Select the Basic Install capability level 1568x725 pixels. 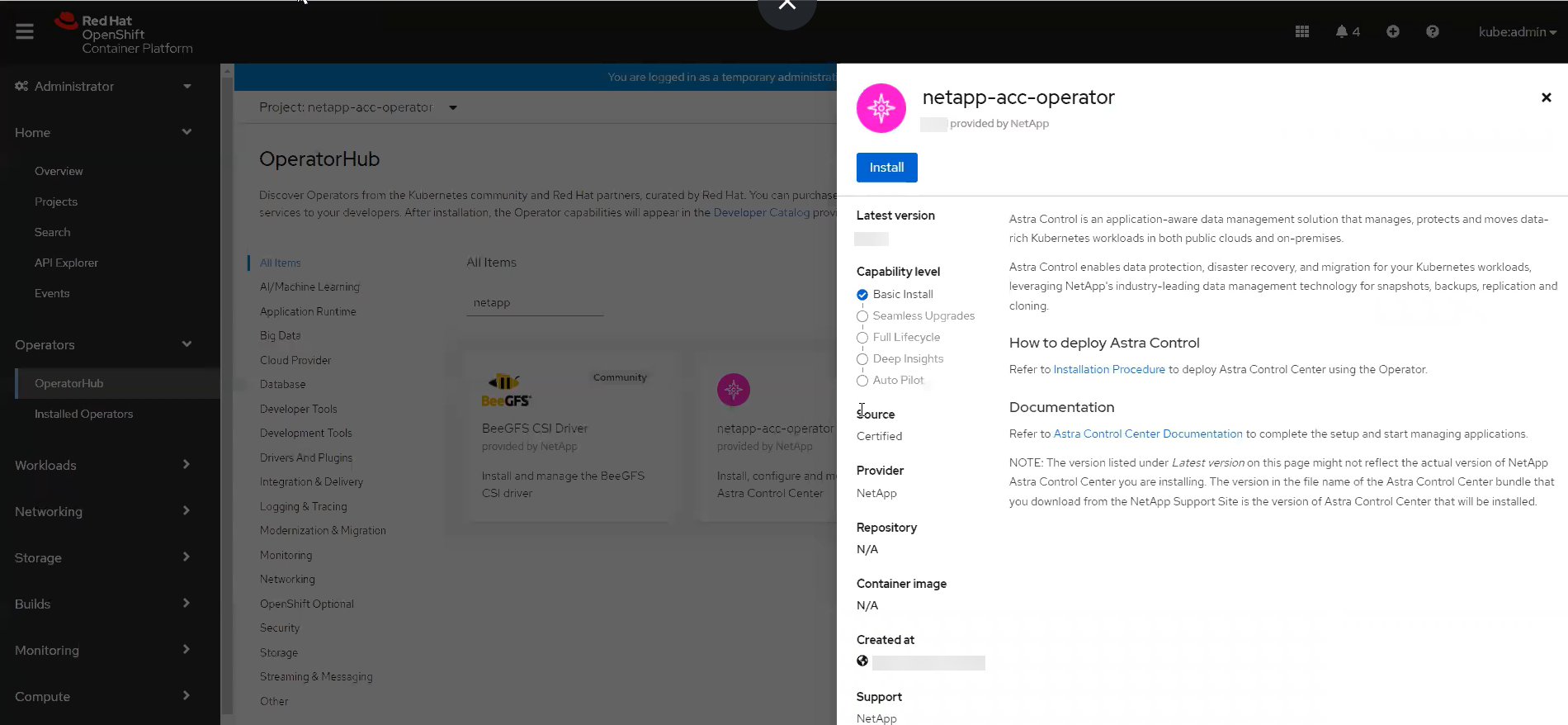(x=862, y=295)
